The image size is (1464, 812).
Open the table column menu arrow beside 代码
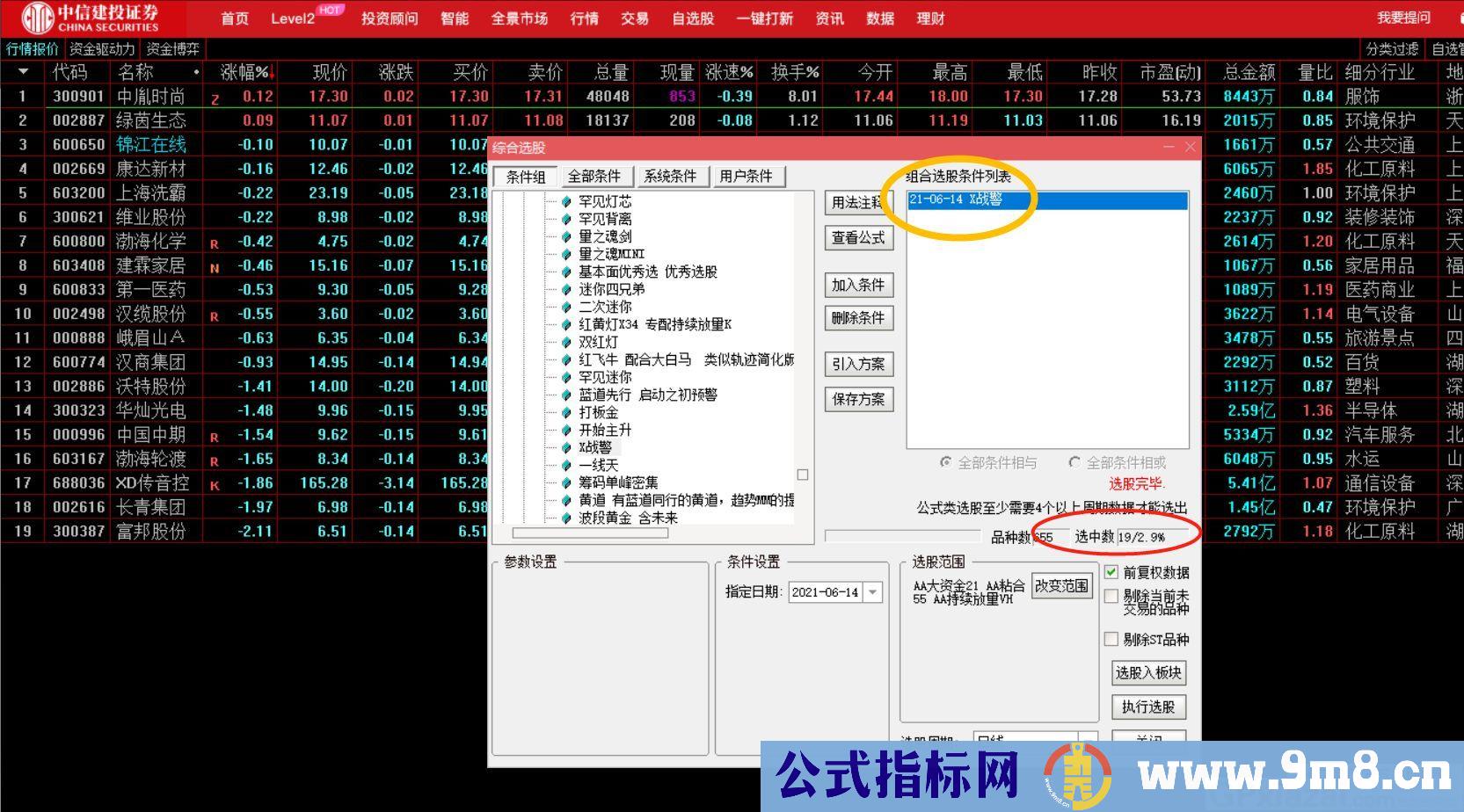24,72
